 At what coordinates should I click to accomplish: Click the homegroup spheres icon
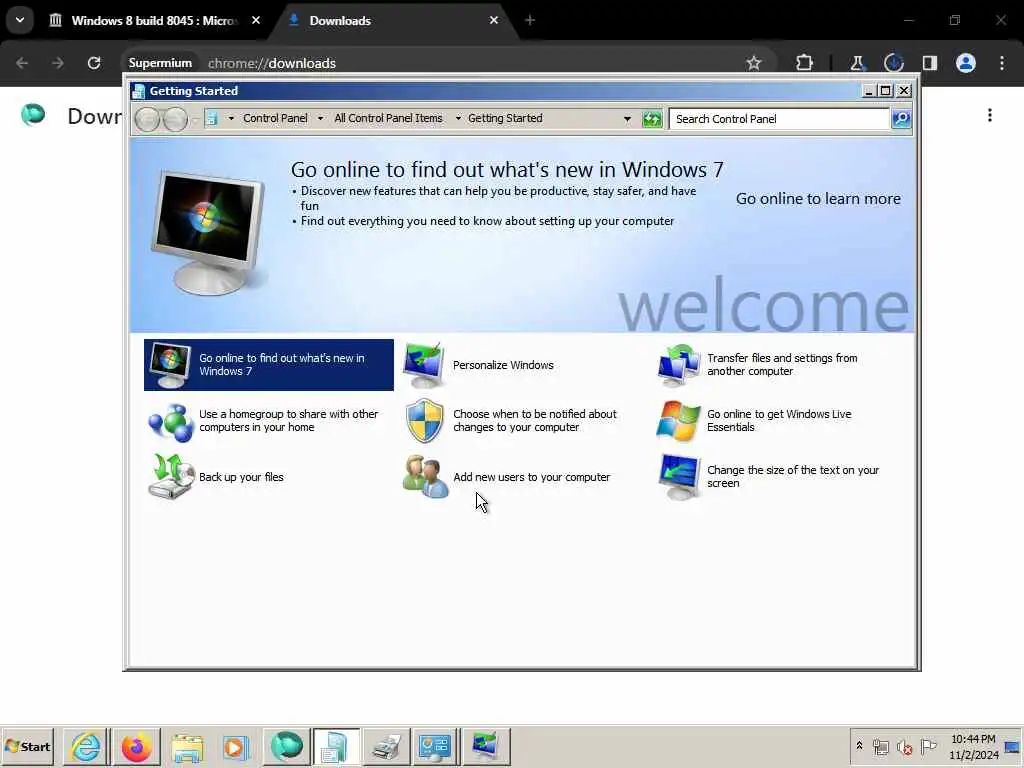[170, 422]
